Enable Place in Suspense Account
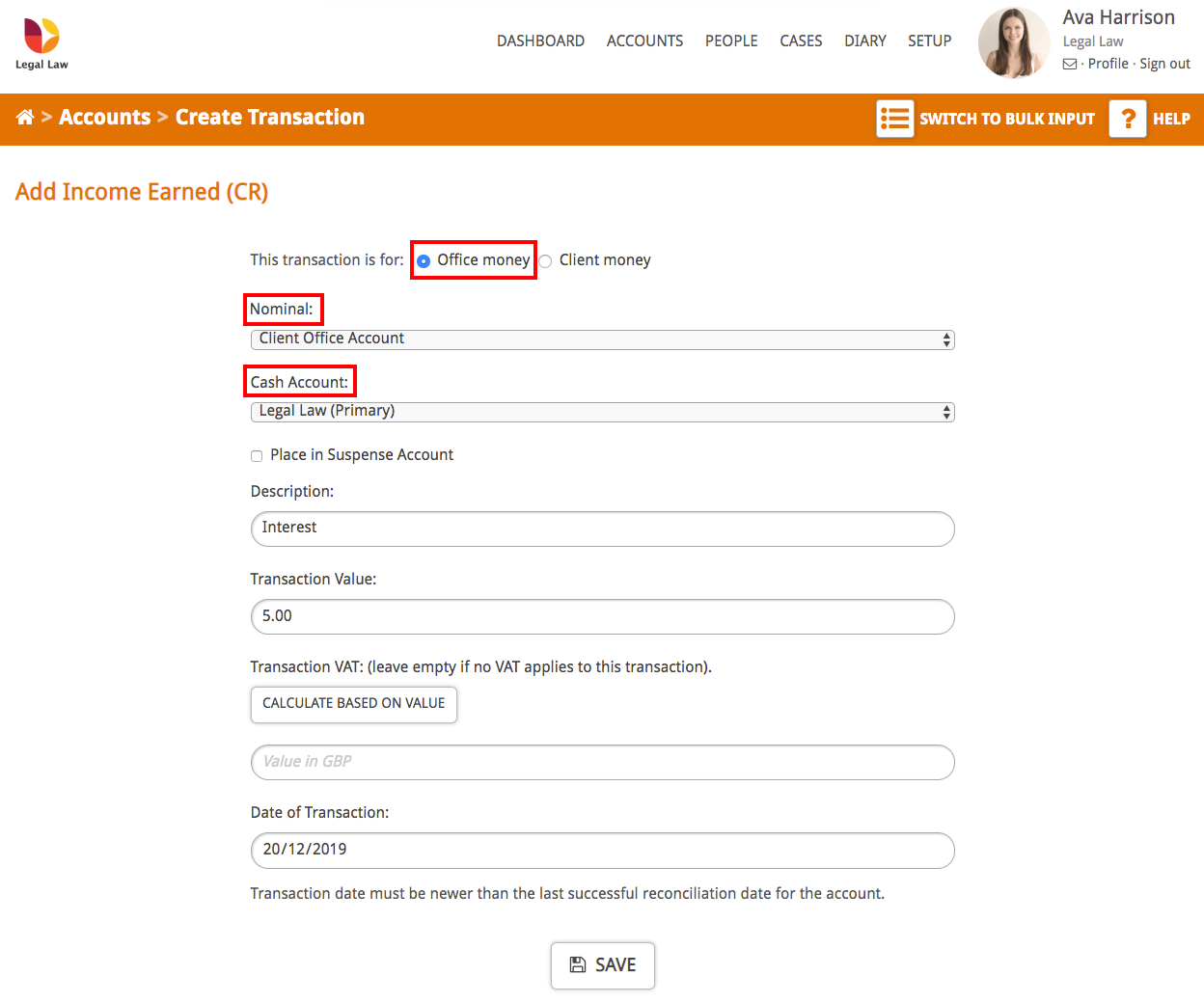Screen dimensions: 1204x1003 pyautogui.click(x=256, y=455)
